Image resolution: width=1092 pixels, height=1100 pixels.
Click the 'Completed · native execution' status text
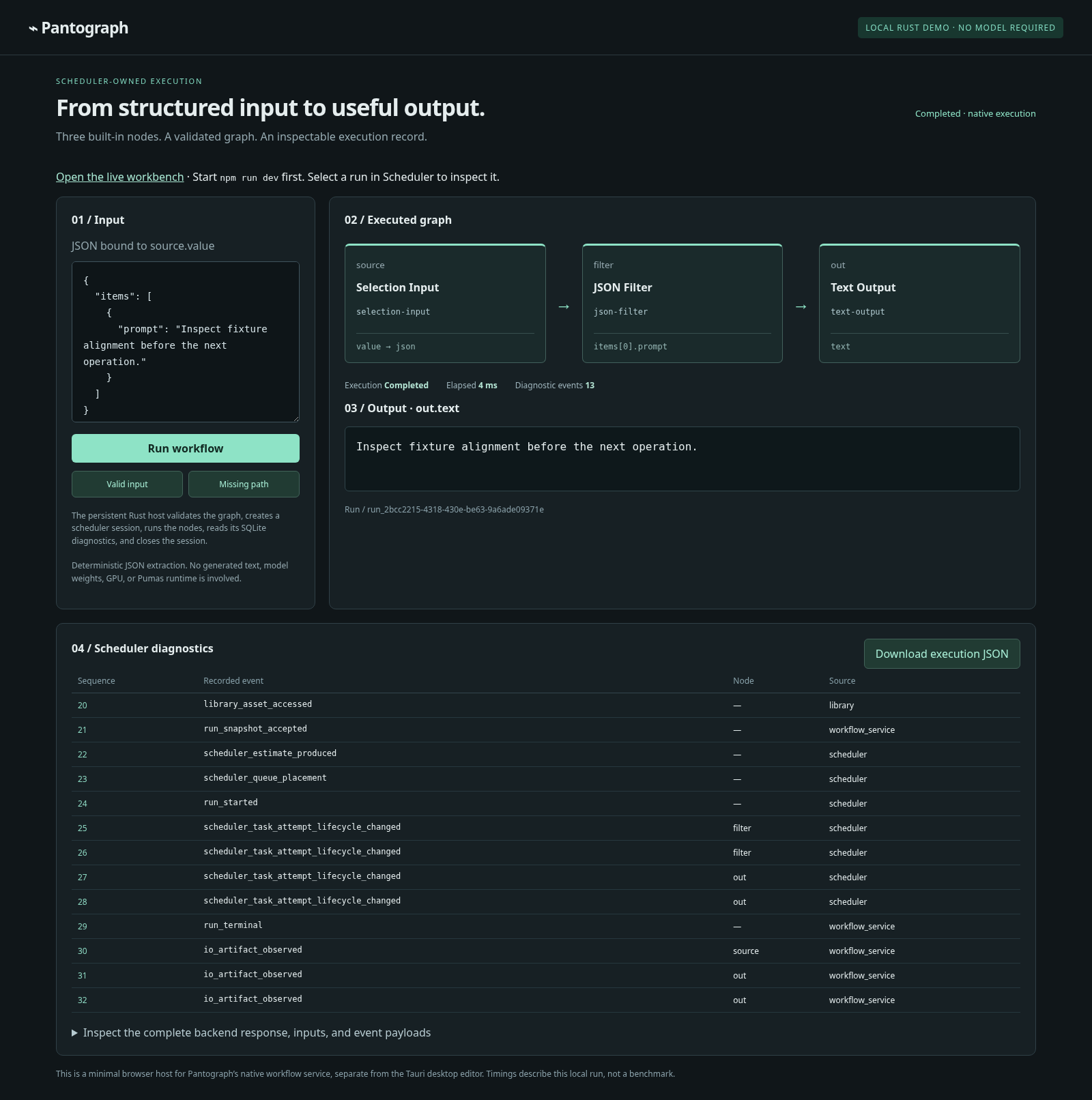pyautogui.click(x=975, y=113)
